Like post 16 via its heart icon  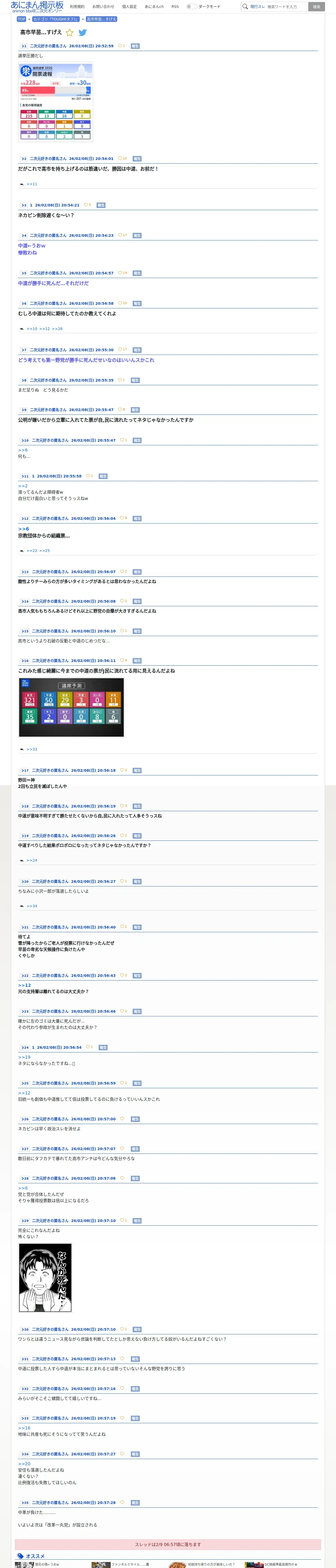121,660
